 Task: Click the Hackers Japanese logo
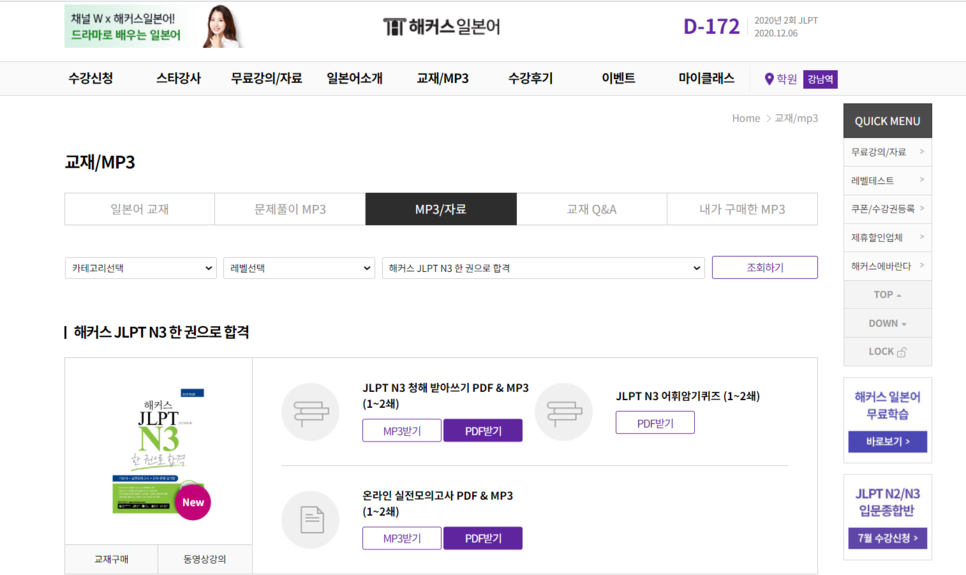pos(441,27)
